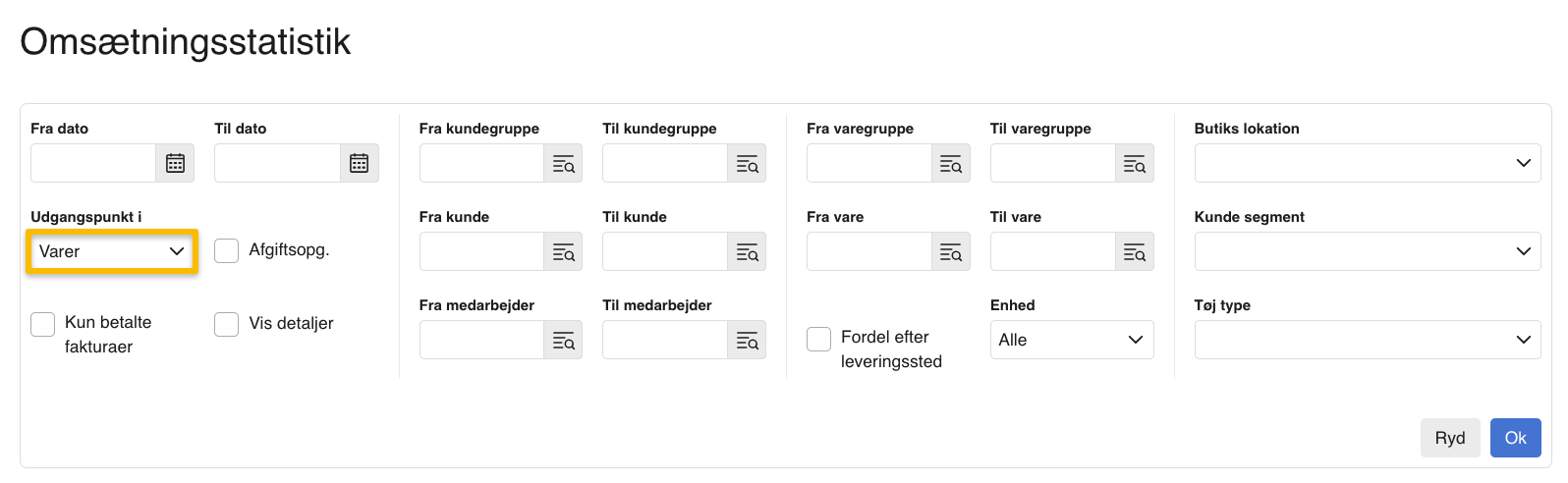1568x483 pixels.
Task: Click the Ryd button
Action: tap(1450, 438)
